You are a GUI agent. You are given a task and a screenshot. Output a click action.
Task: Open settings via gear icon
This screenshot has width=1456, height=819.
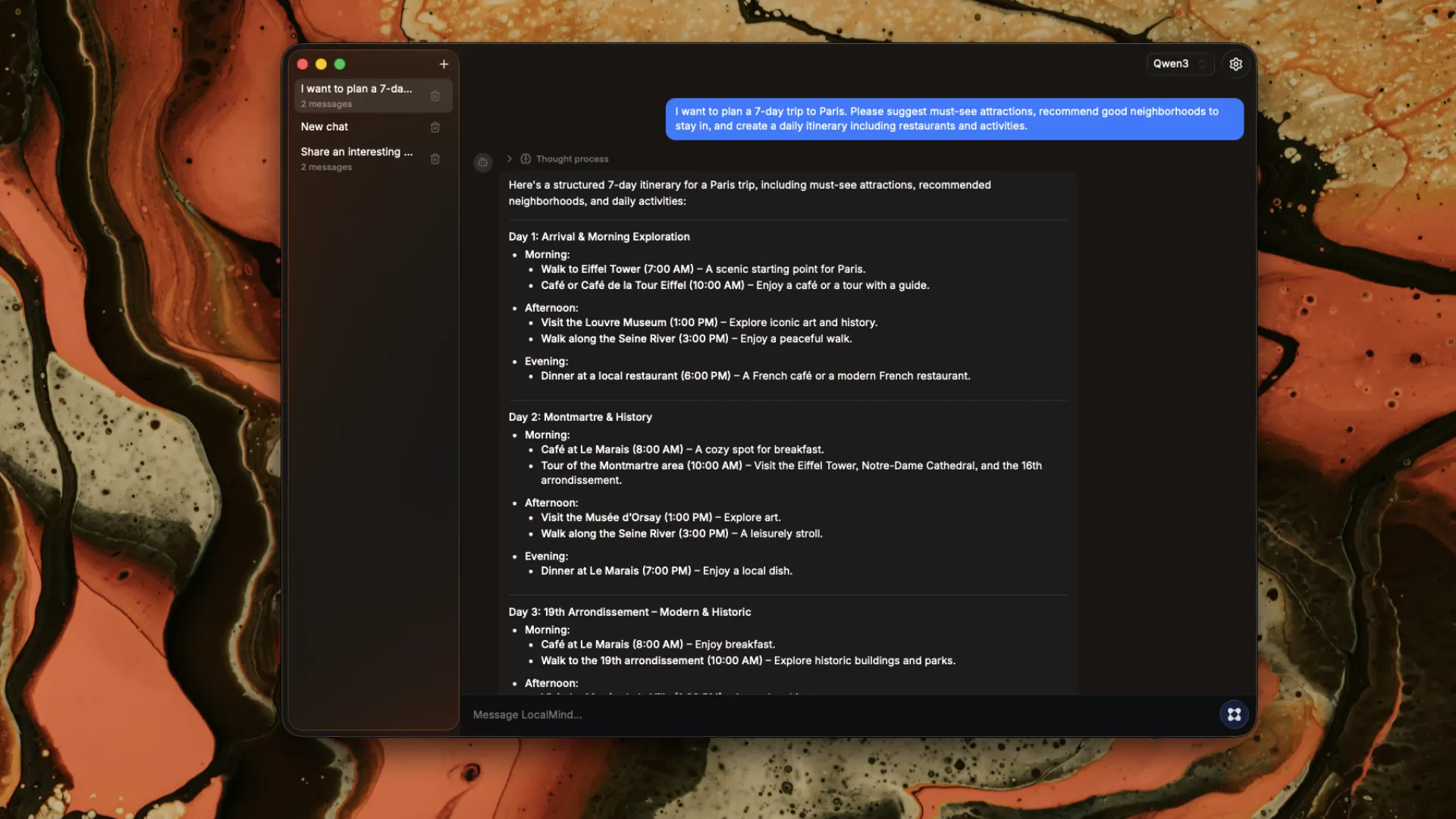click(x=1236, y=64)
